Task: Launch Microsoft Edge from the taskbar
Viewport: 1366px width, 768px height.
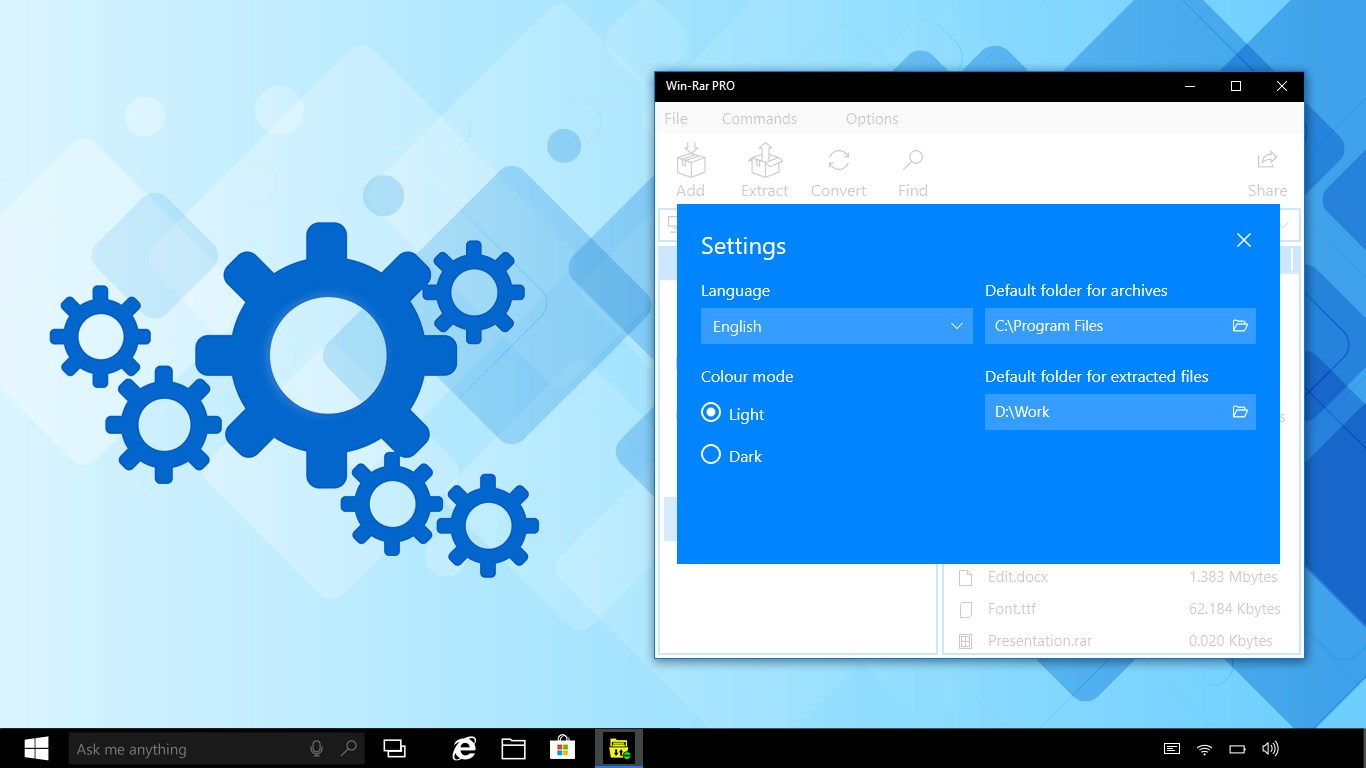Action: (464, 748)
